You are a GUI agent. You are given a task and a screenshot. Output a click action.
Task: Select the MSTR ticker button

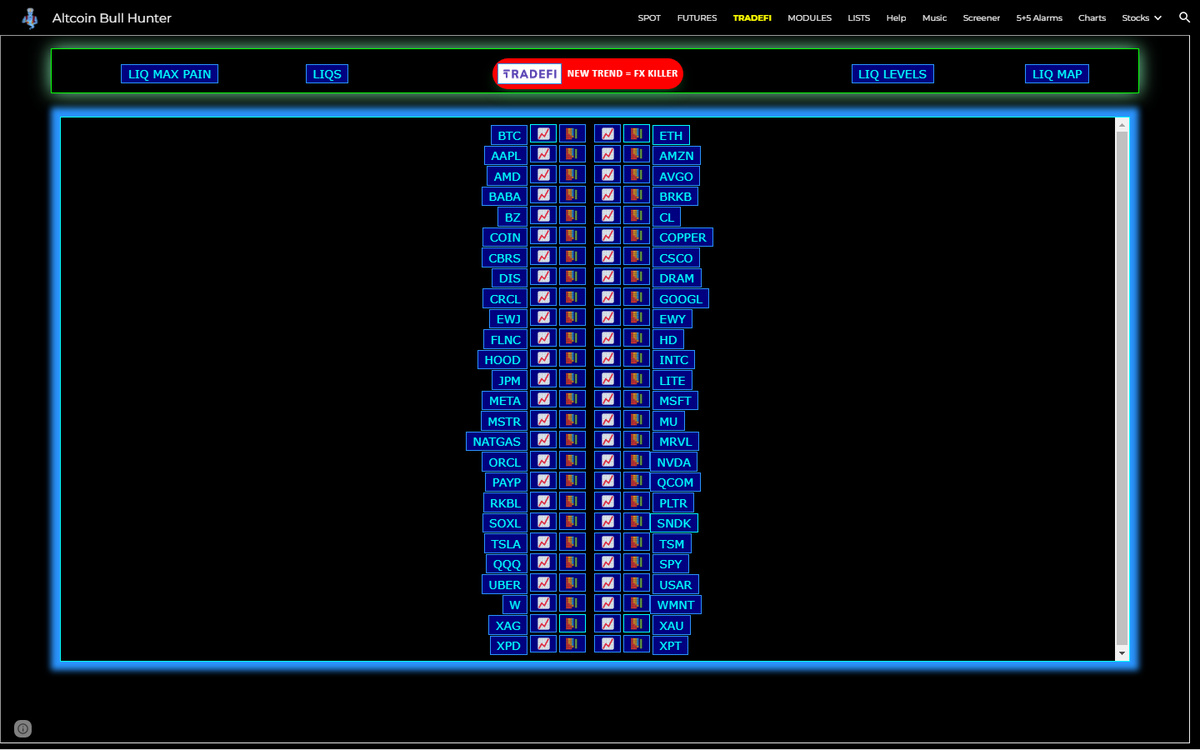pyautogui.click(x=504, y=421)
